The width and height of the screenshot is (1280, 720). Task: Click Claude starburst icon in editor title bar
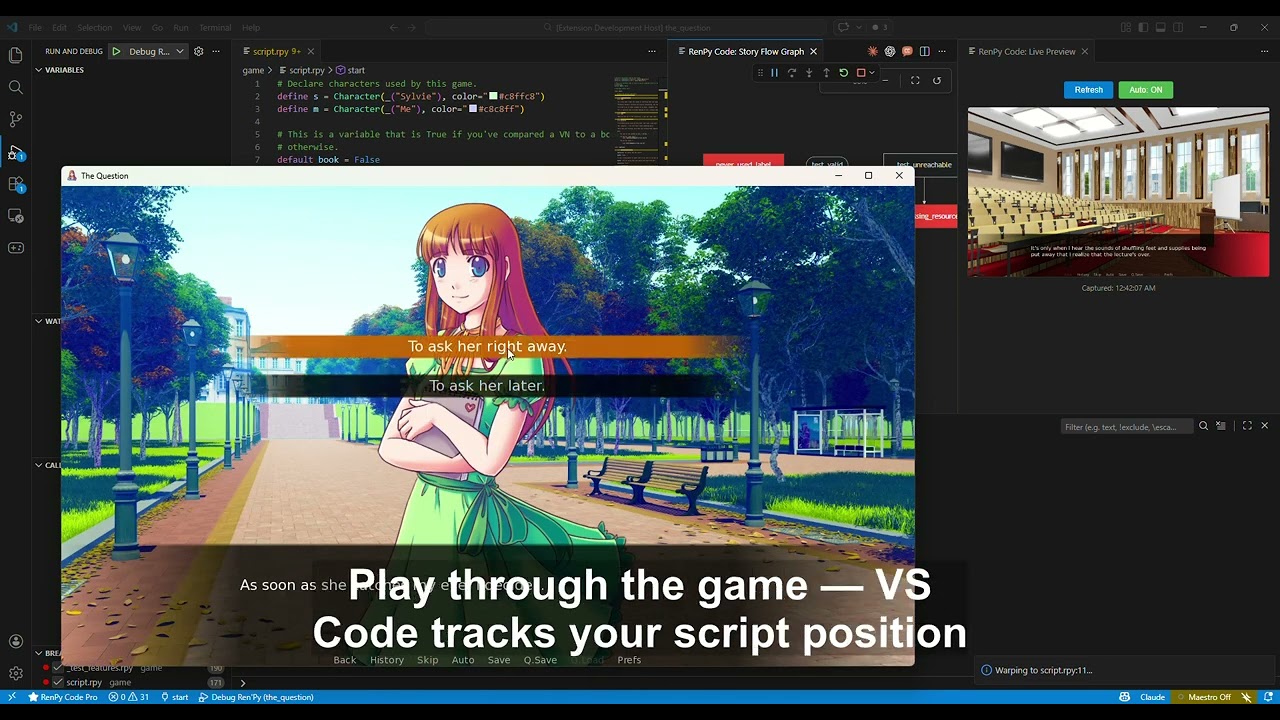tap(873, 51)
